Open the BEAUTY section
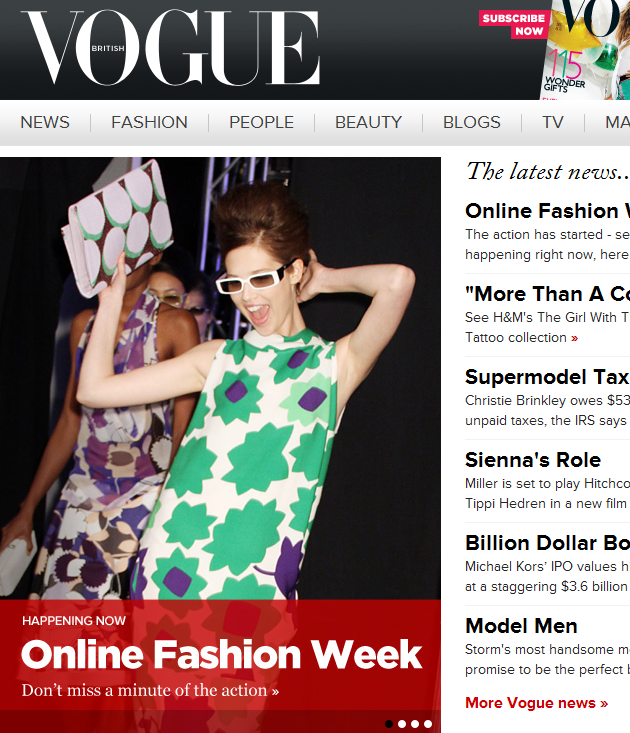This screenshot has width=630, height=733. coord(368,122)
